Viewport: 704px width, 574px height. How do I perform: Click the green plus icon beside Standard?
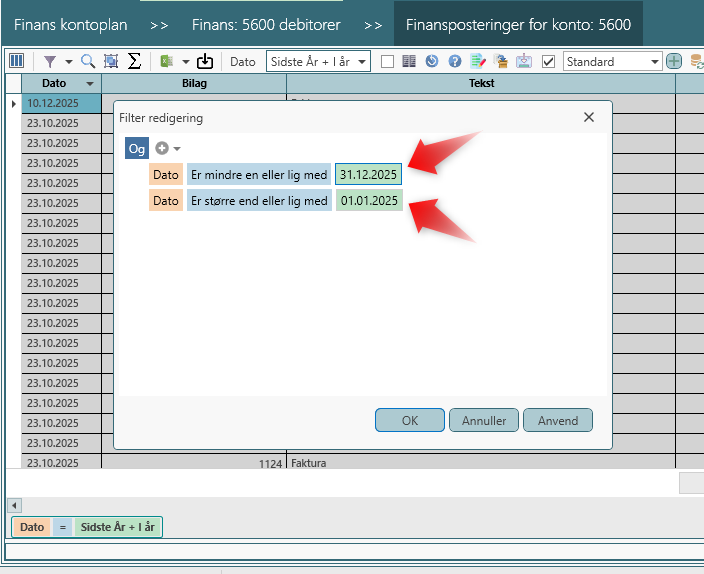674,61
